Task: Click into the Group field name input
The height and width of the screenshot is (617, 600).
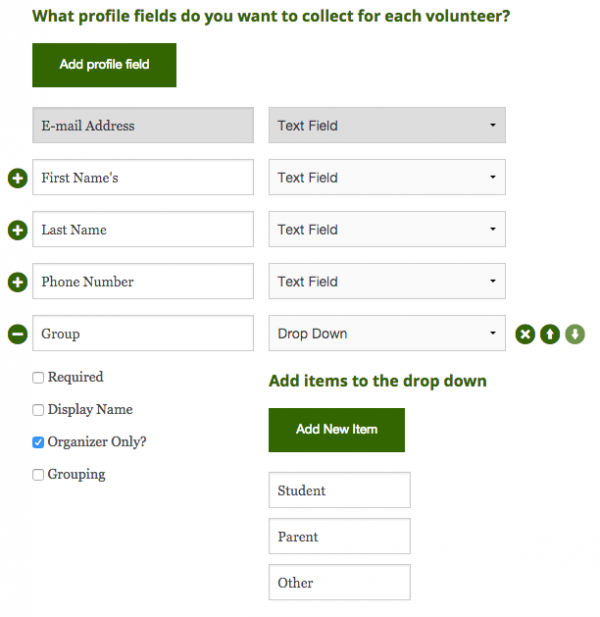Action: (143, 333)
